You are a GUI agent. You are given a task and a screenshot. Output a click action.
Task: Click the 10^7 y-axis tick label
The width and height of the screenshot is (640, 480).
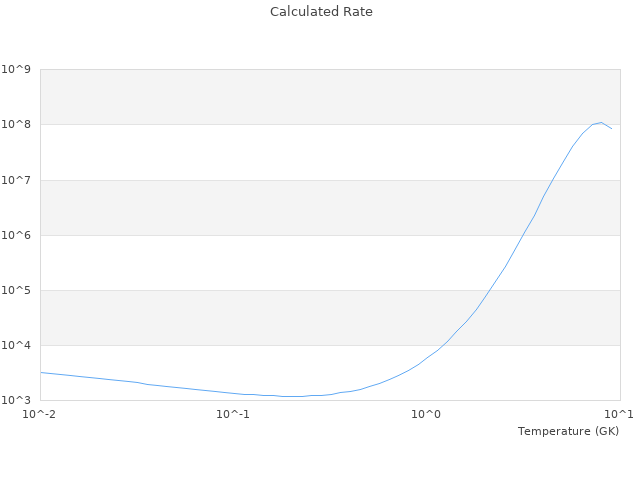click(x=17, y=180)
